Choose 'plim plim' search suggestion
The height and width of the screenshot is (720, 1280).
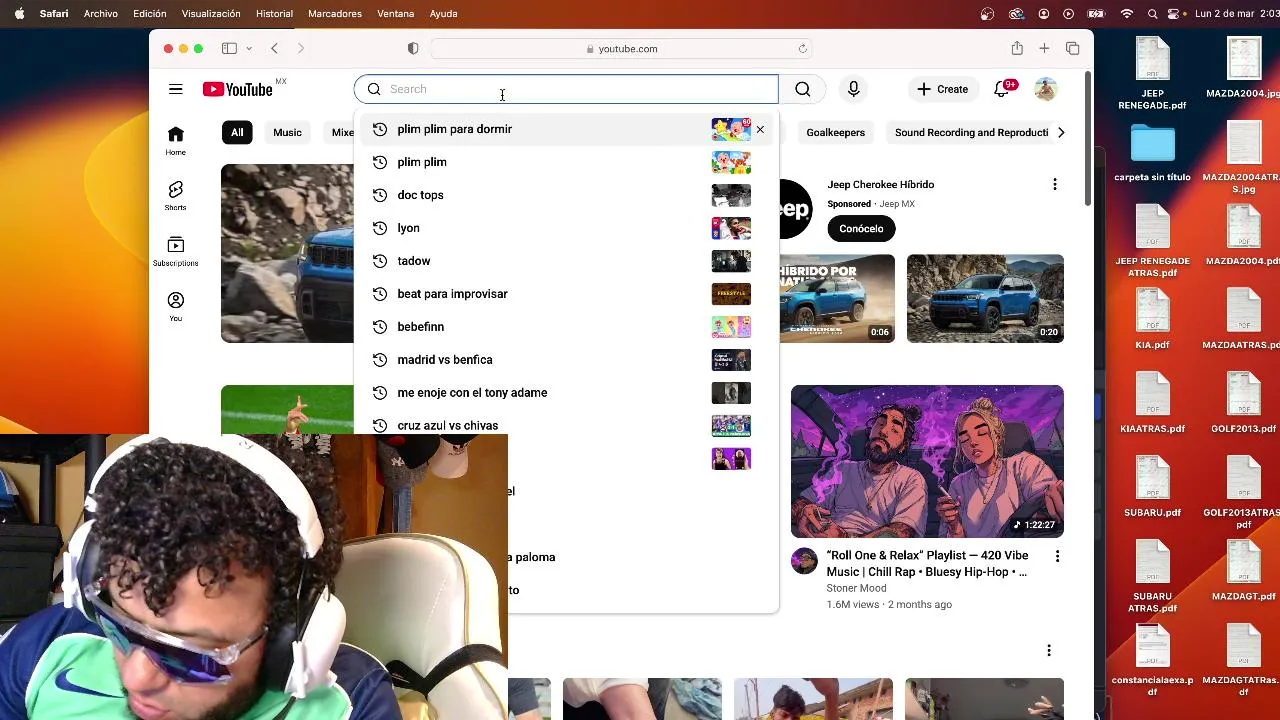[x=565, y=162]
